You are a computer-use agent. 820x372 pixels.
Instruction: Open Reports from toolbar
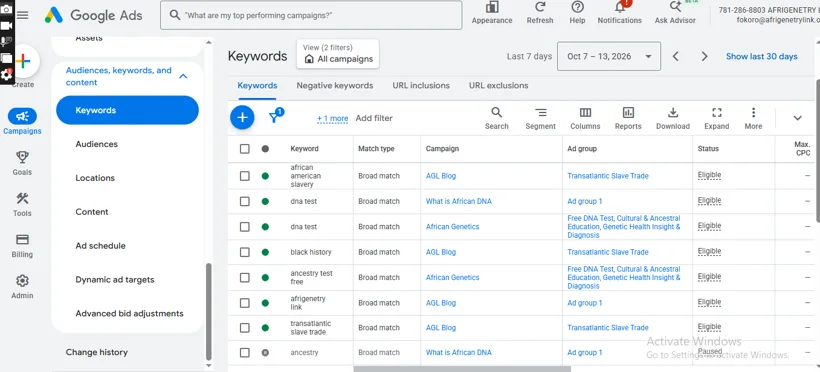pos(628,118)
